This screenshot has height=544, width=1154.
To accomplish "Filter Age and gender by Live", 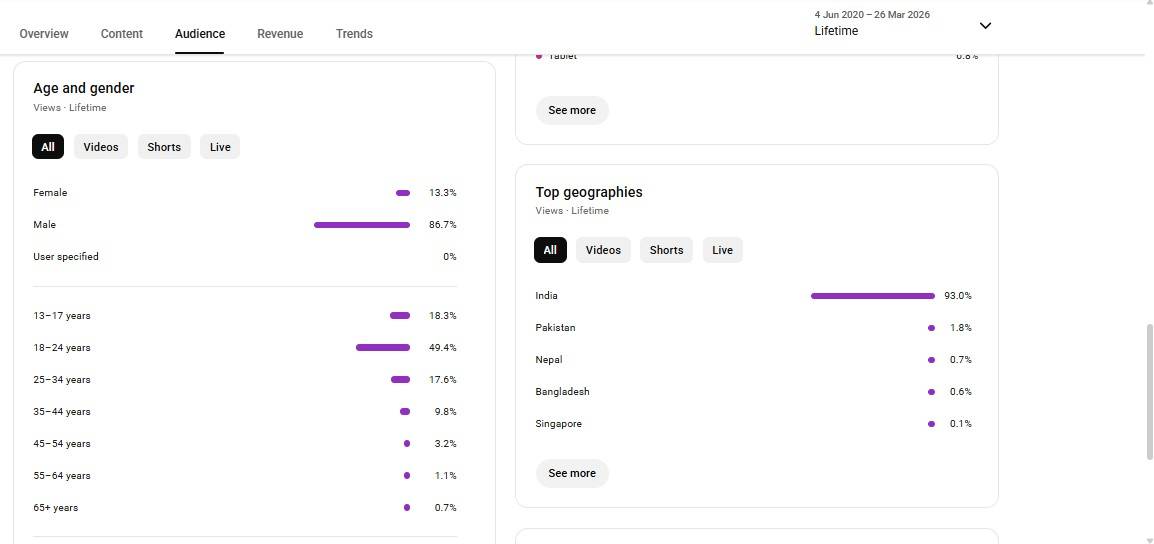I will coord(220,147).
